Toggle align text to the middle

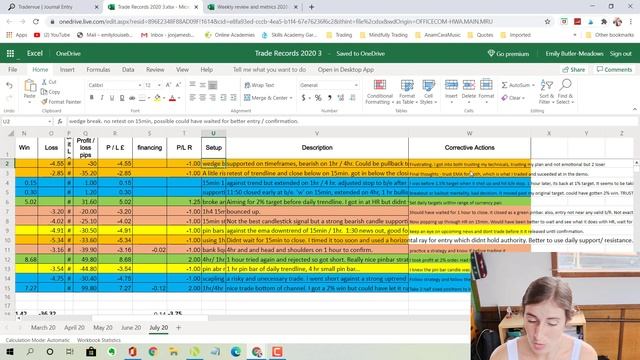click(x=202, y=85)
